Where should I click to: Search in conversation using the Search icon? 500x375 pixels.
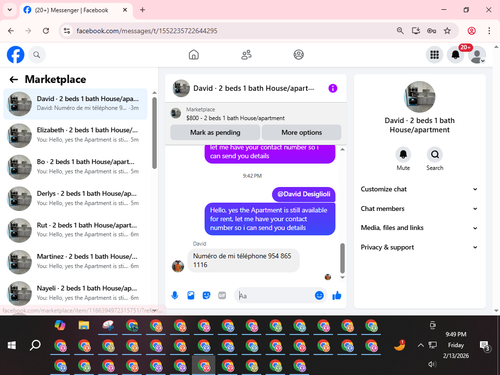pos(435,154)
